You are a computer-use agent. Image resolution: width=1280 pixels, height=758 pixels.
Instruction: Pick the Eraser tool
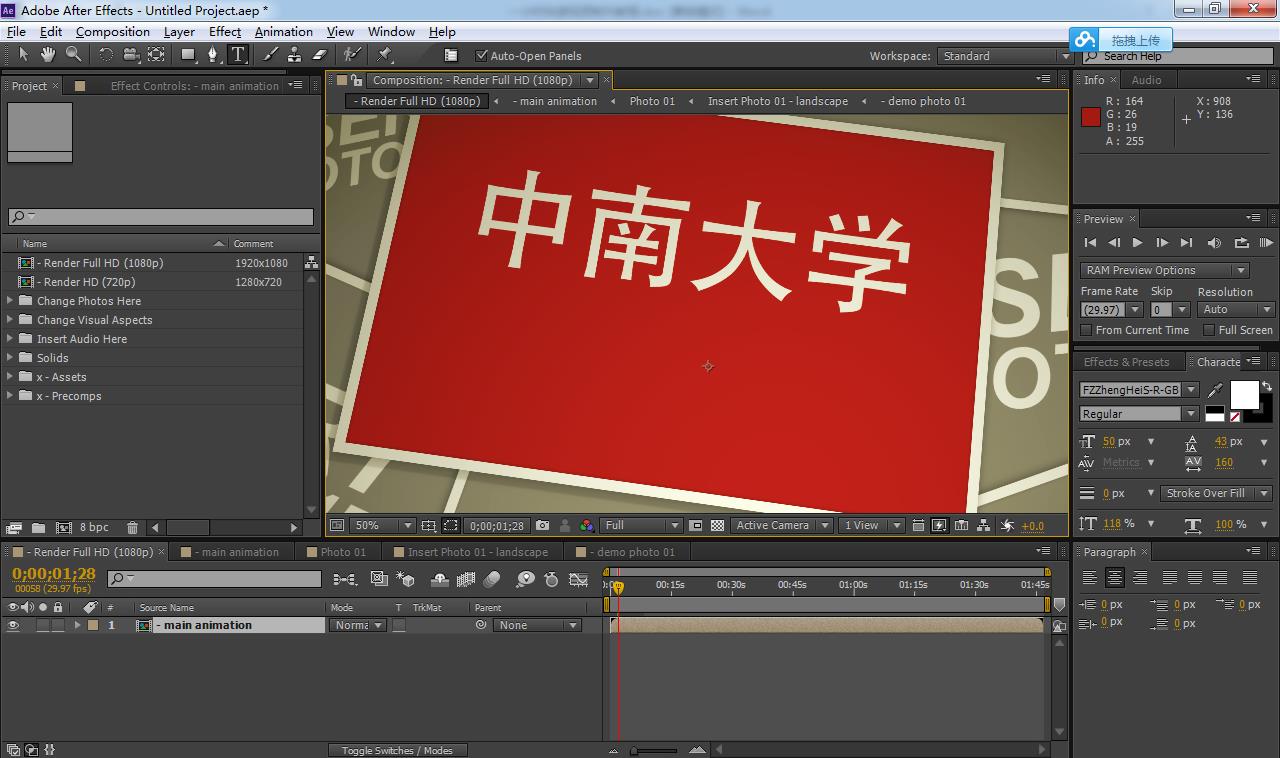320,55
